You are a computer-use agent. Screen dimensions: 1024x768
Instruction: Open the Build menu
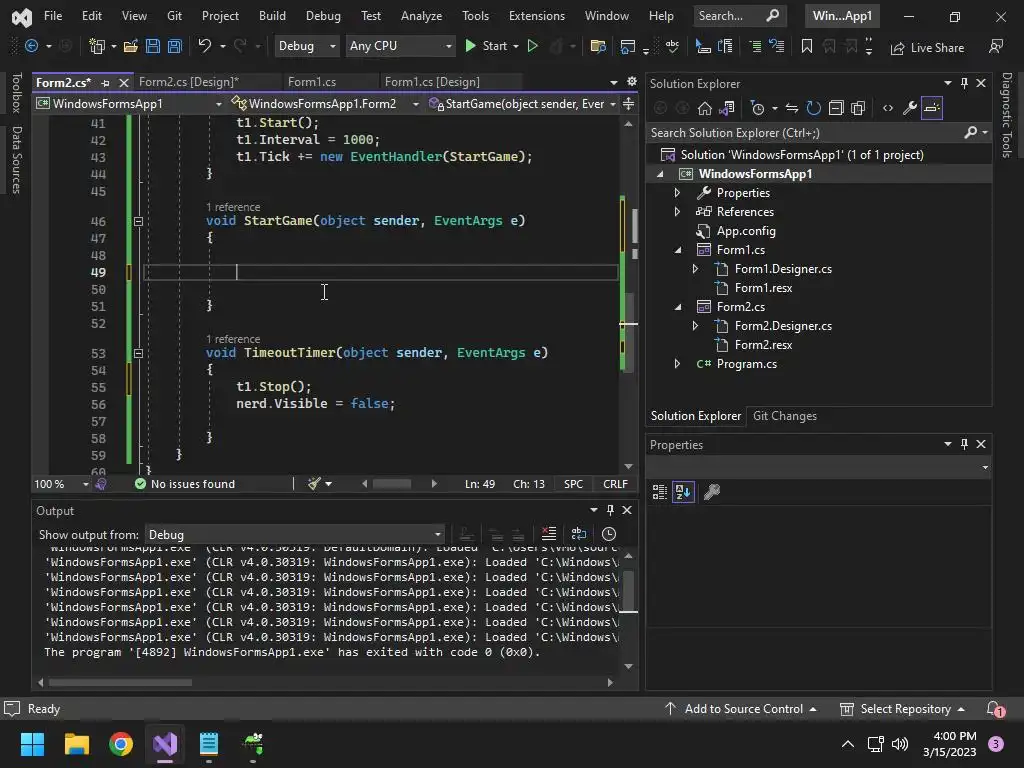coord(272,16)
